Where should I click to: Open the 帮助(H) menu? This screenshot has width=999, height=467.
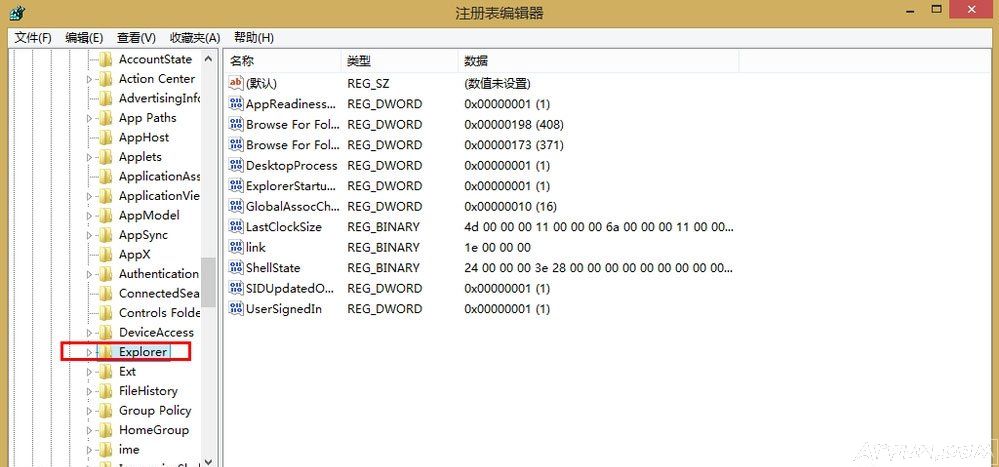pyautogui.click(x=254, y=38)
